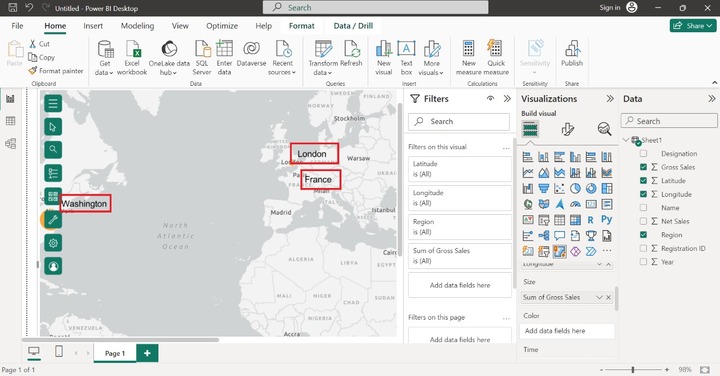This screenshot has width=720, height=376.
Task: Click the map search magnifier tool
Action: click(x=53, y=150)
